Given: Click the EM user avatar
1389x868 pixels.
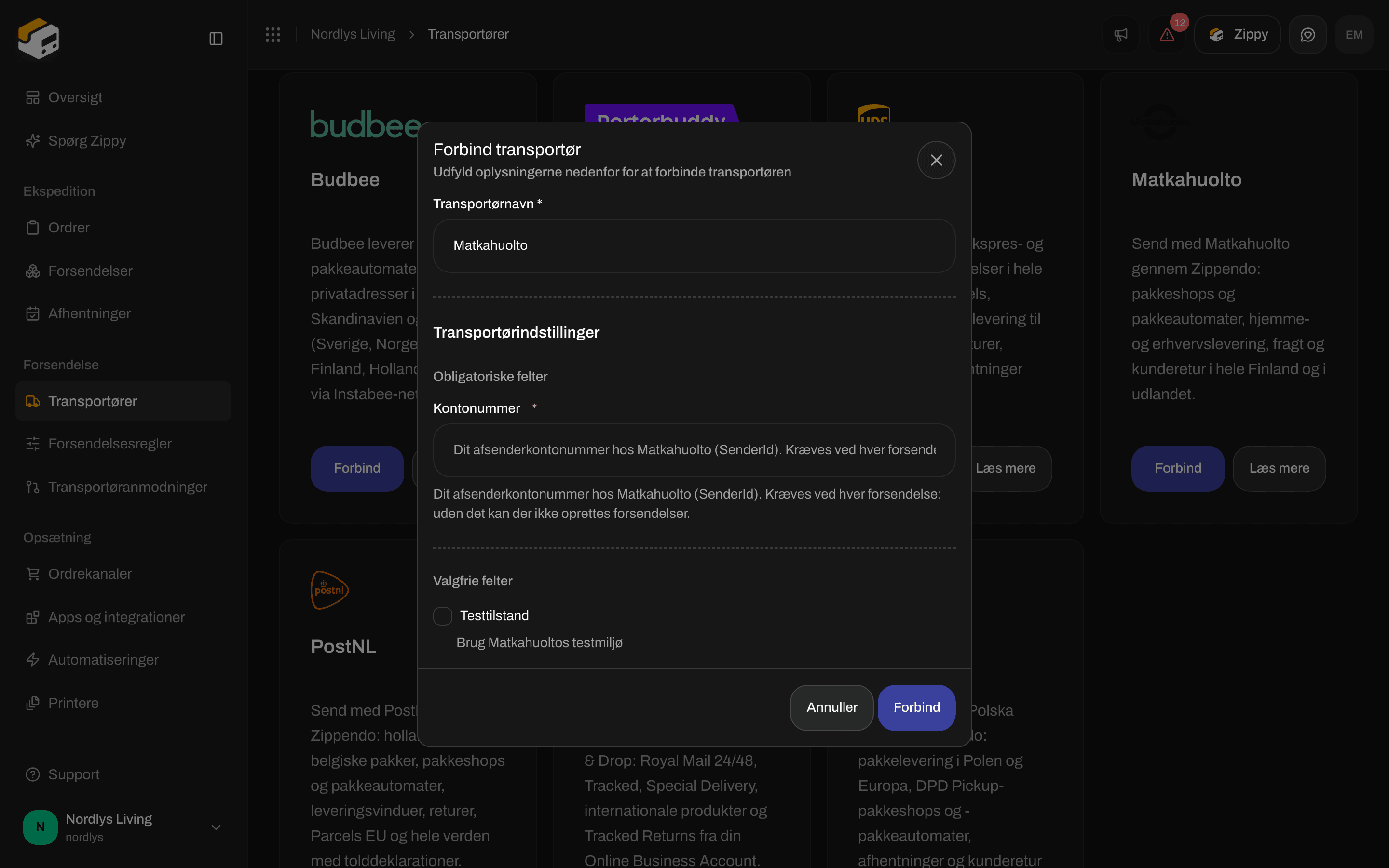Looking at the screenshot, I should (x=1354, y=34).
